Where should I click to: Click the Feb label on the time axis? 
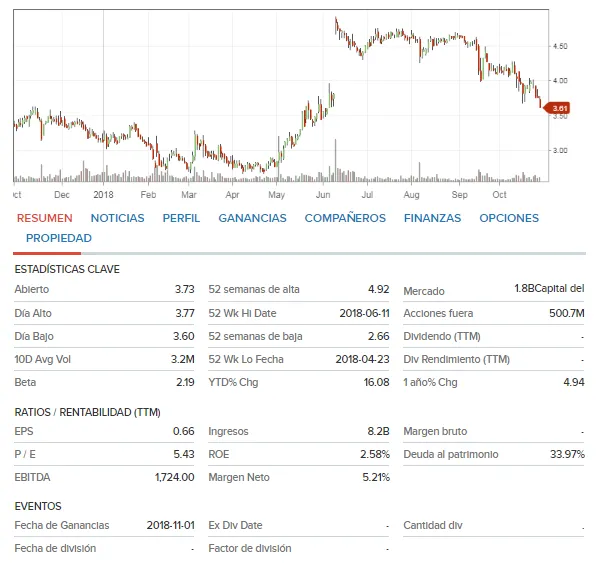click(148, 195)
